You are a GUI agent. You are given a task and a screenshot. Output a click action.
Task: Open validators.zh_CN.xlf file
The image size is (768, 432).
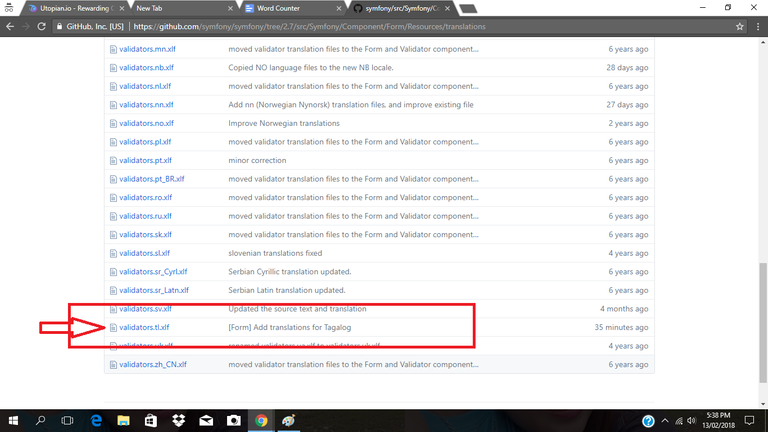[x=153, y=364]
